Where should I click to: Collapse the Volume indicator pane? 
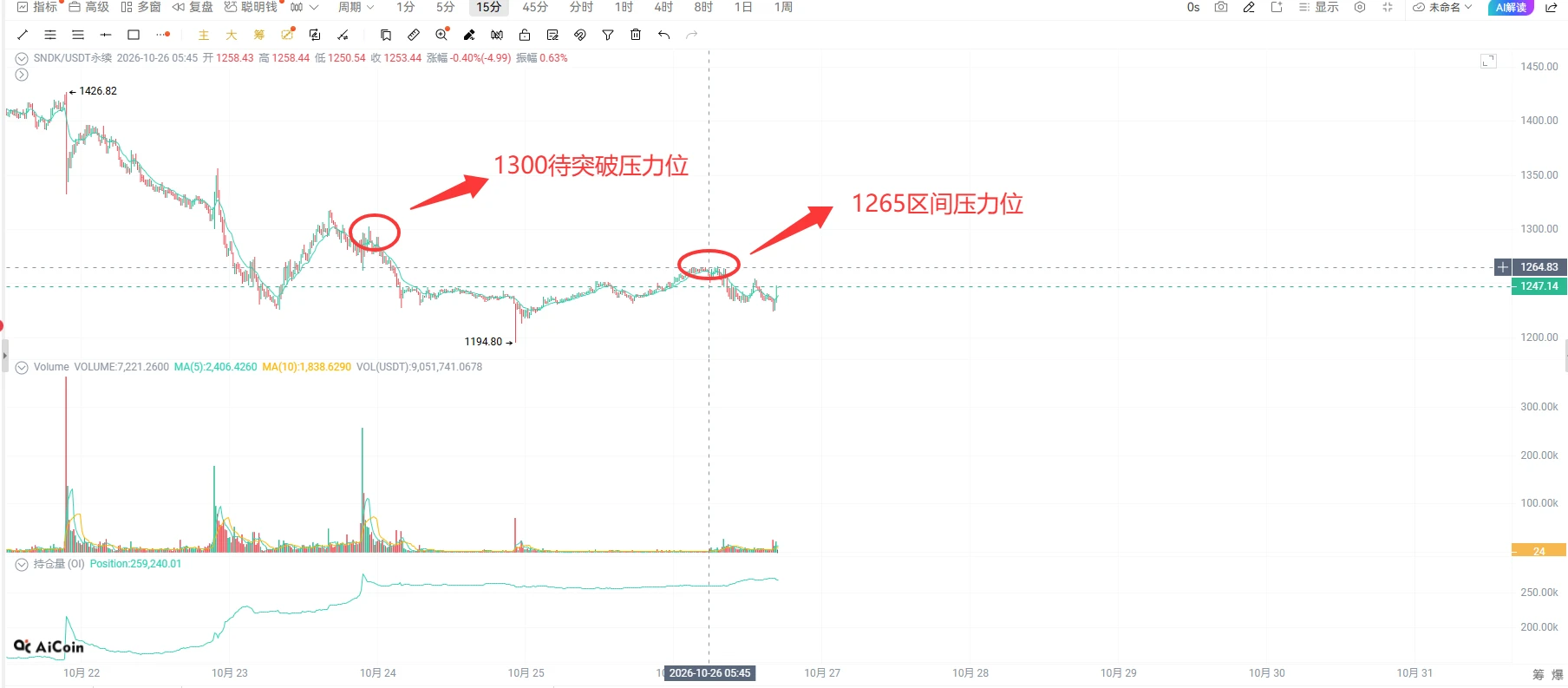tap(22, 367)
